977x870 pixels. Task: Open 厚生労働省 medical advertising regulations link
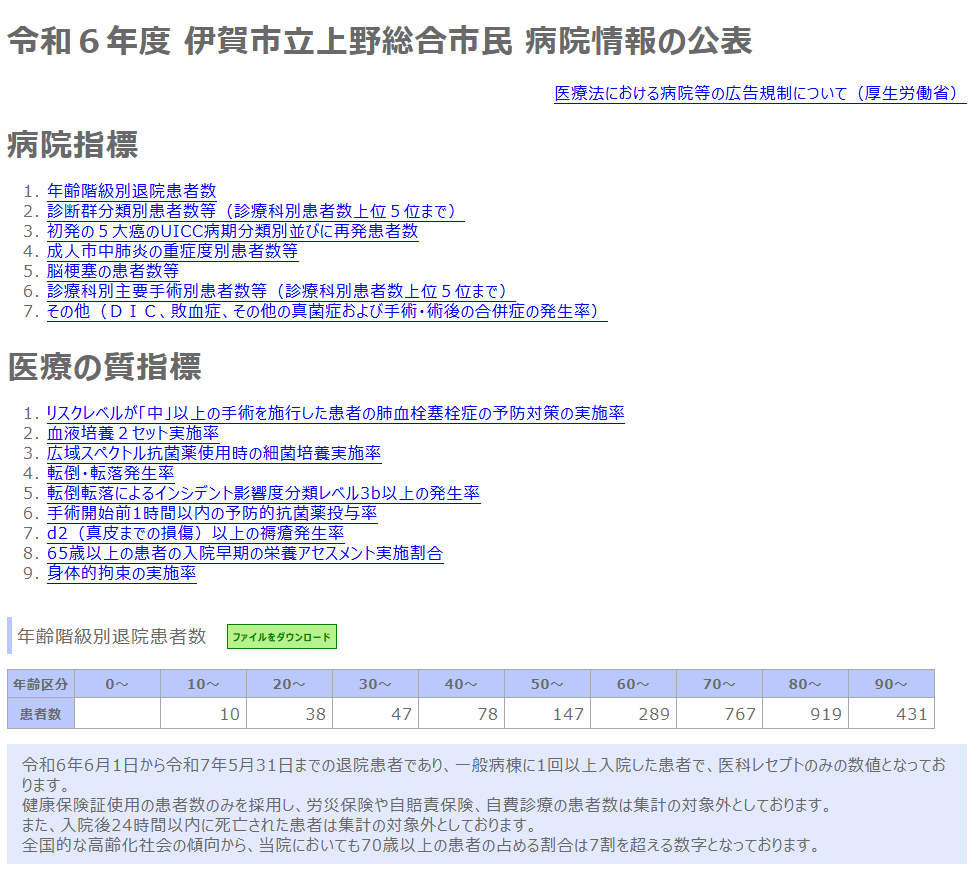760,93
